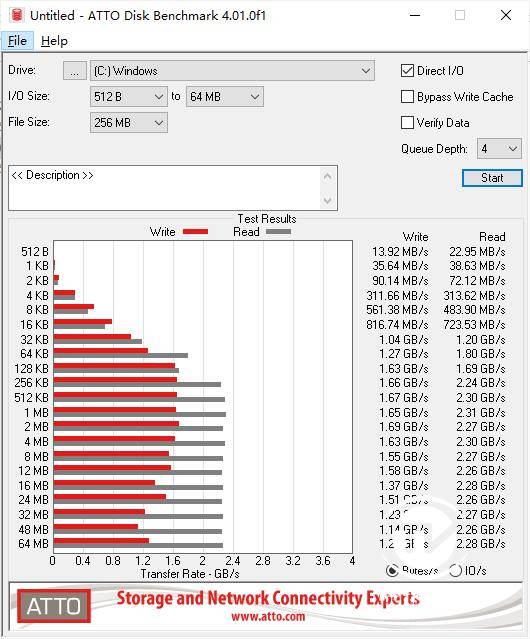This screenshot has height=639, width=530.
Task: Minimize the ATTO Disk Benchmark window
Action: pyautogui.click(x=415, y=15)
